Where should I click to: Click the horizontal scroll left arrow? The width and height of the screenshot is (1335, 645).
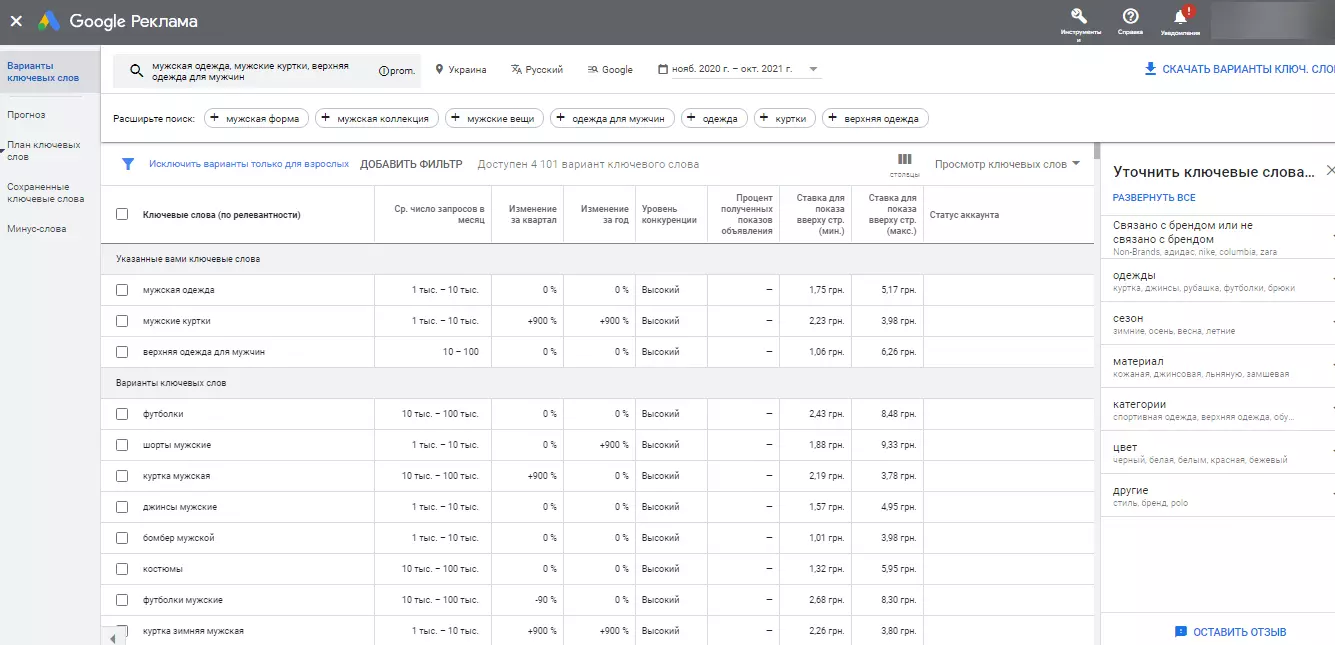click(x=112, y=638)
